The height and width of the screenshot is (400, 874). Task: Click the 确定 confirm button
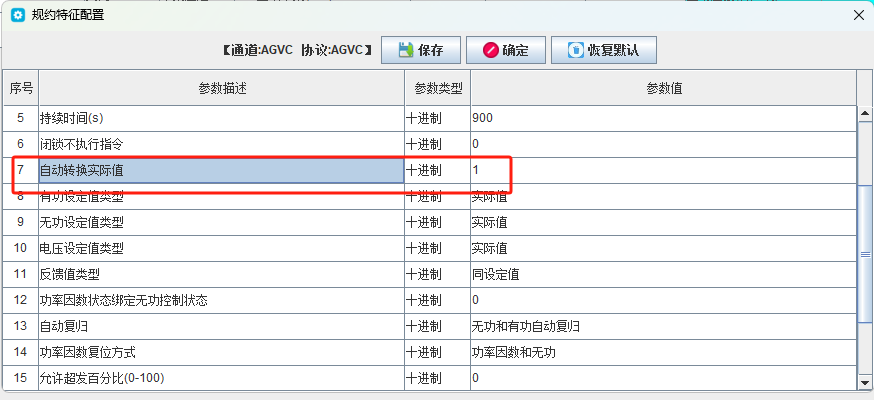[506, 50]
